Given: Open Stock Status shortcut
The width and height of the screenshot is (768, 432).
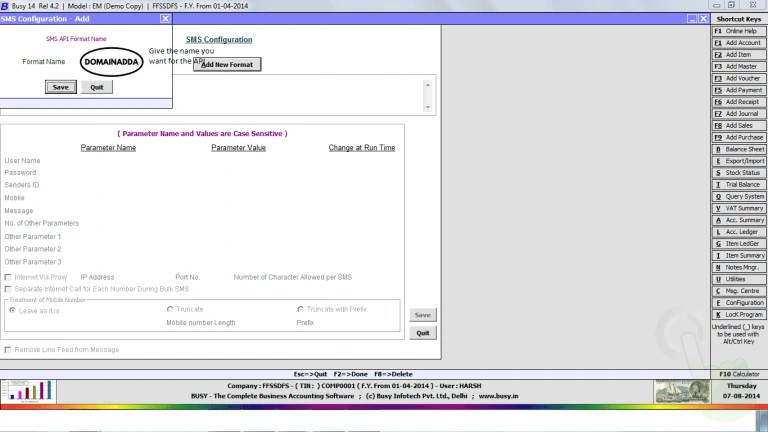Looking at the screenshot, I should coord(738,173).
